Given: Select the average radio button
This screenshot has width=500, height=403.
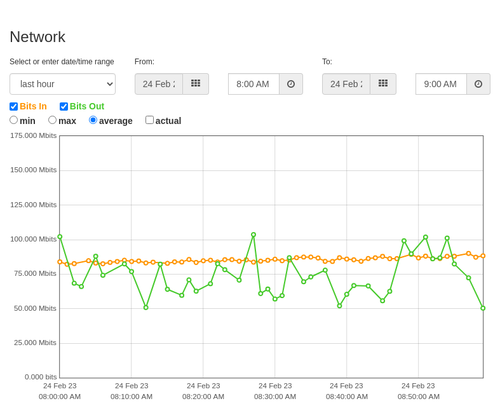Looking at the screenshot, I should [93, 120].
